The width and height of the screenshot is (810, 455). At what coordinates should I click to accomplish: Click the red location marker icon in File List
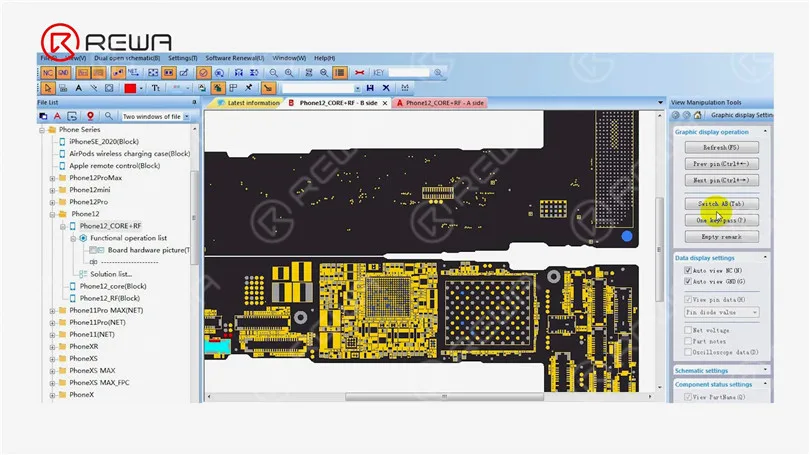click(90, 116)
